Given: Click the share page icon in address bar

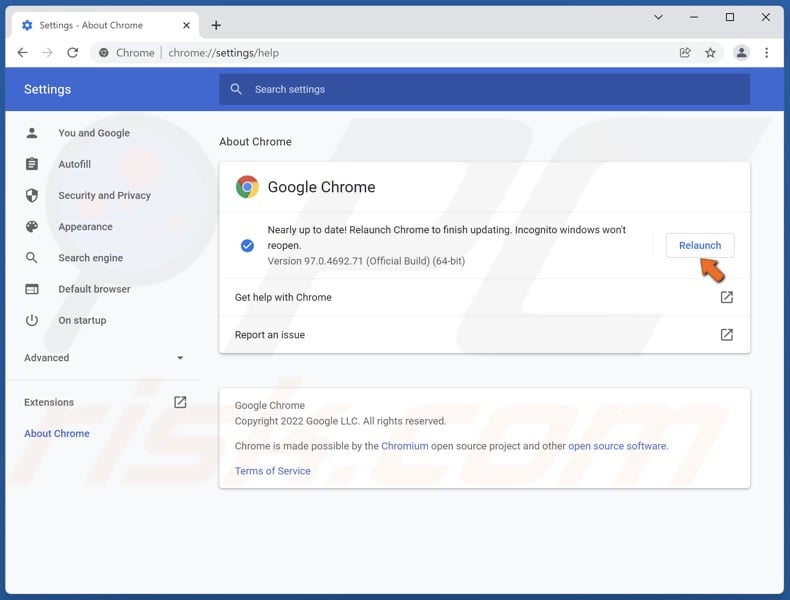Looking at the screenshot, I should (x=685, y=53).
